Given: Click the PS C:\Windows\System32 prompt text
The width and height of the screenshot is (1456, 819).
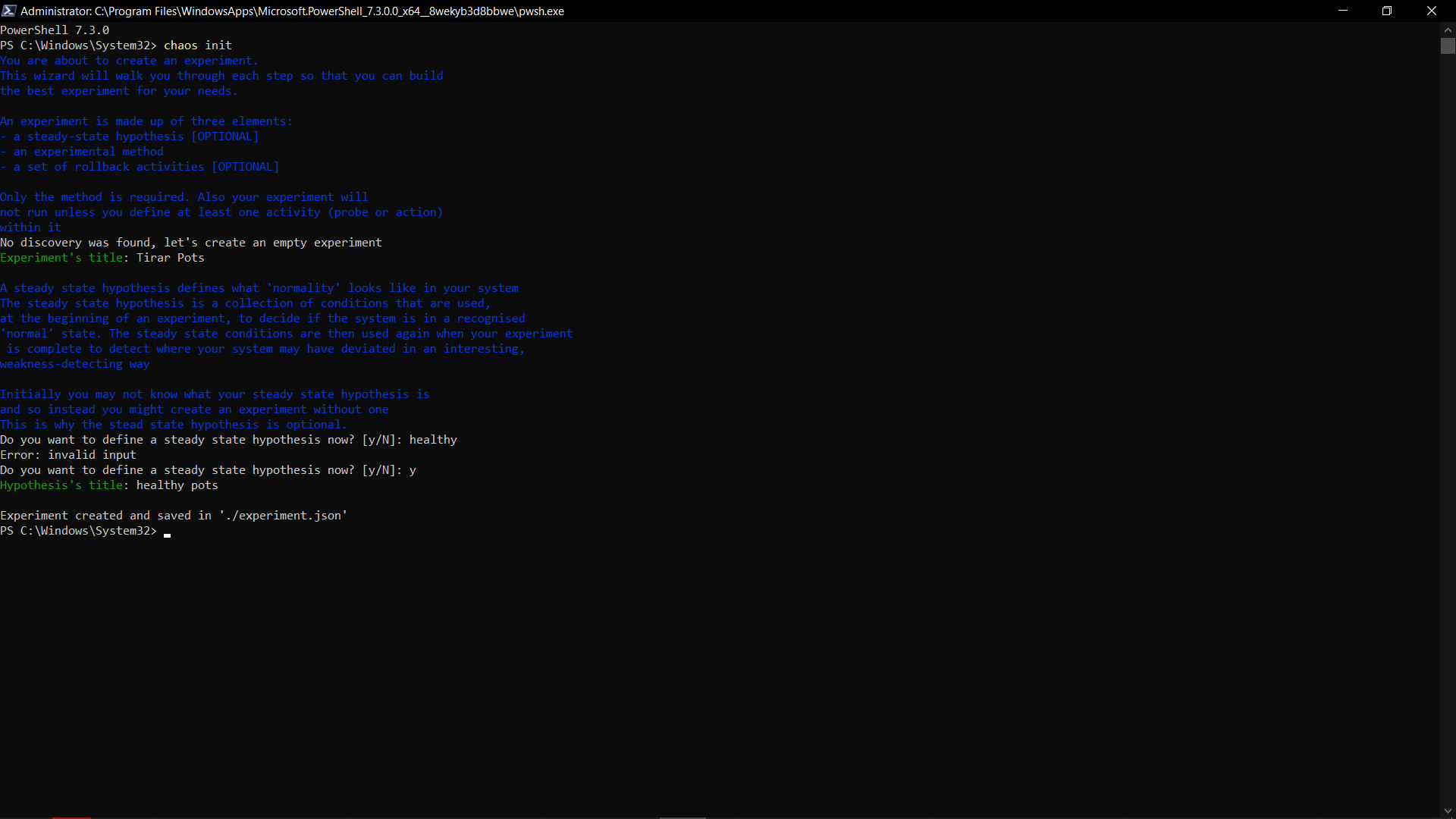Looking at the screenshot, I should (x=76, y=531).
